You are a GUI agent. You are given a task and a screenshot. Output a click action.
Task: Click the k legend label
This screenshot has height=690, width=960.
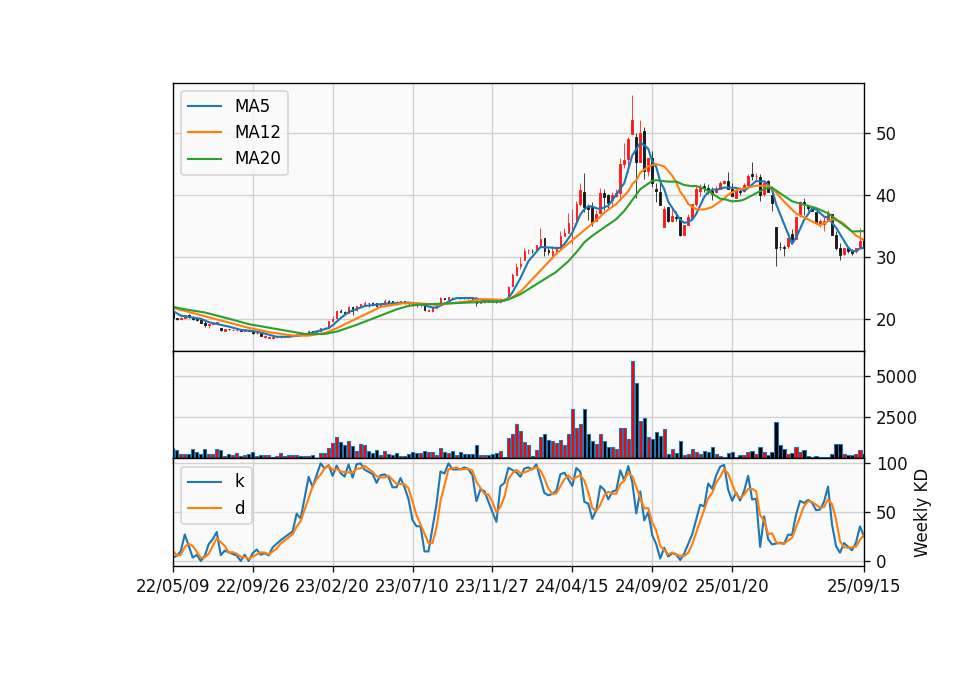point(239,481)
